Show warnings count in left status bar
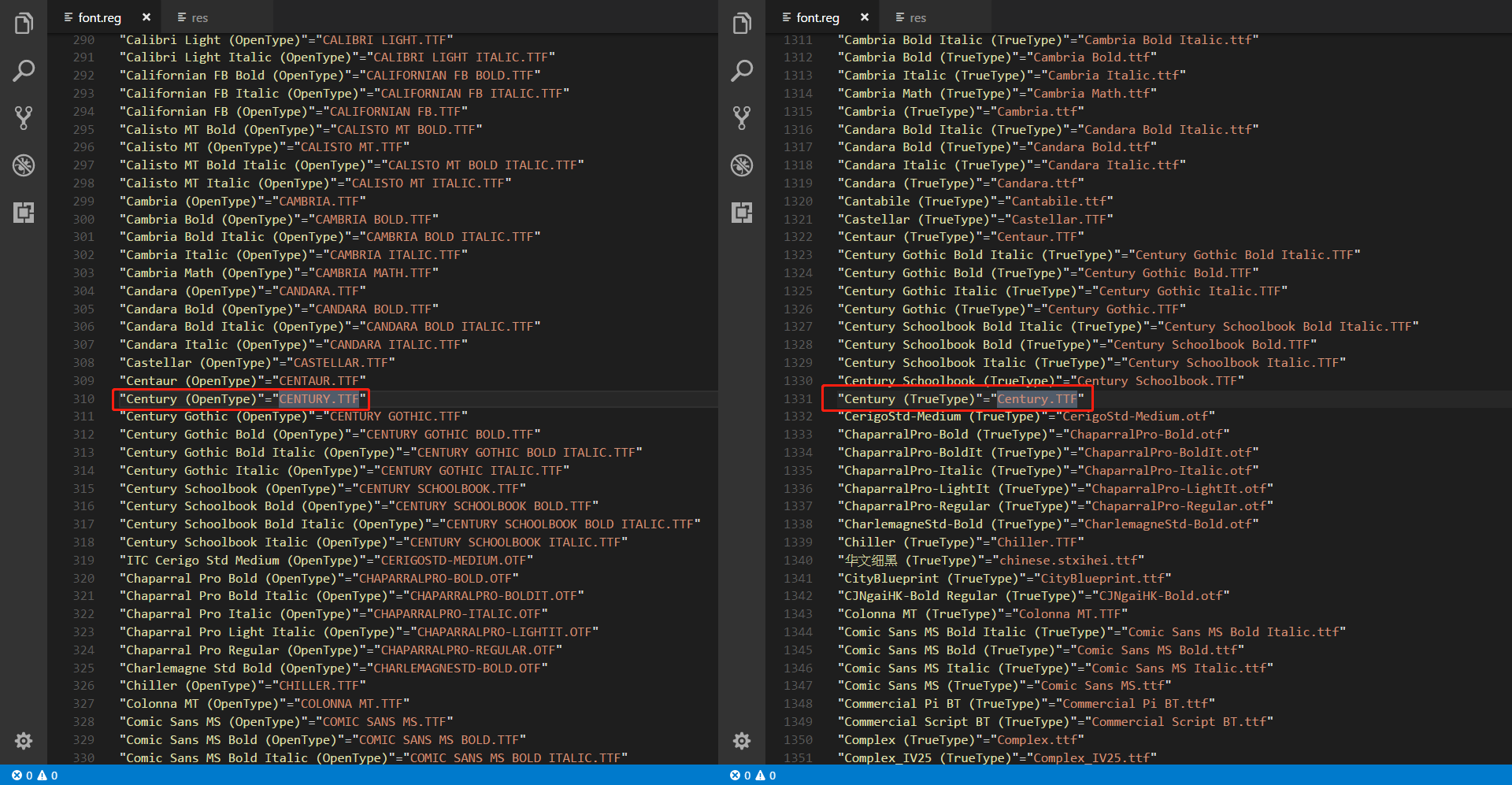 [x=48, y=776]
